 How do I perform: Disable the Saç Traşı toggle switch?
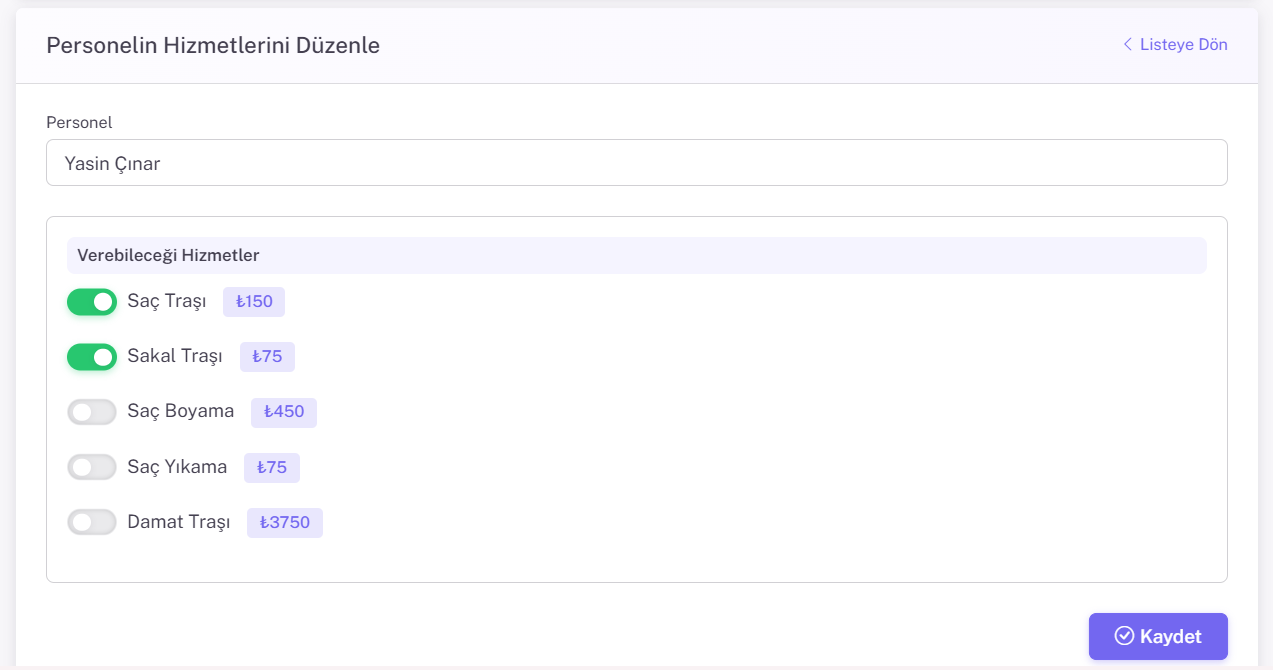92,302
